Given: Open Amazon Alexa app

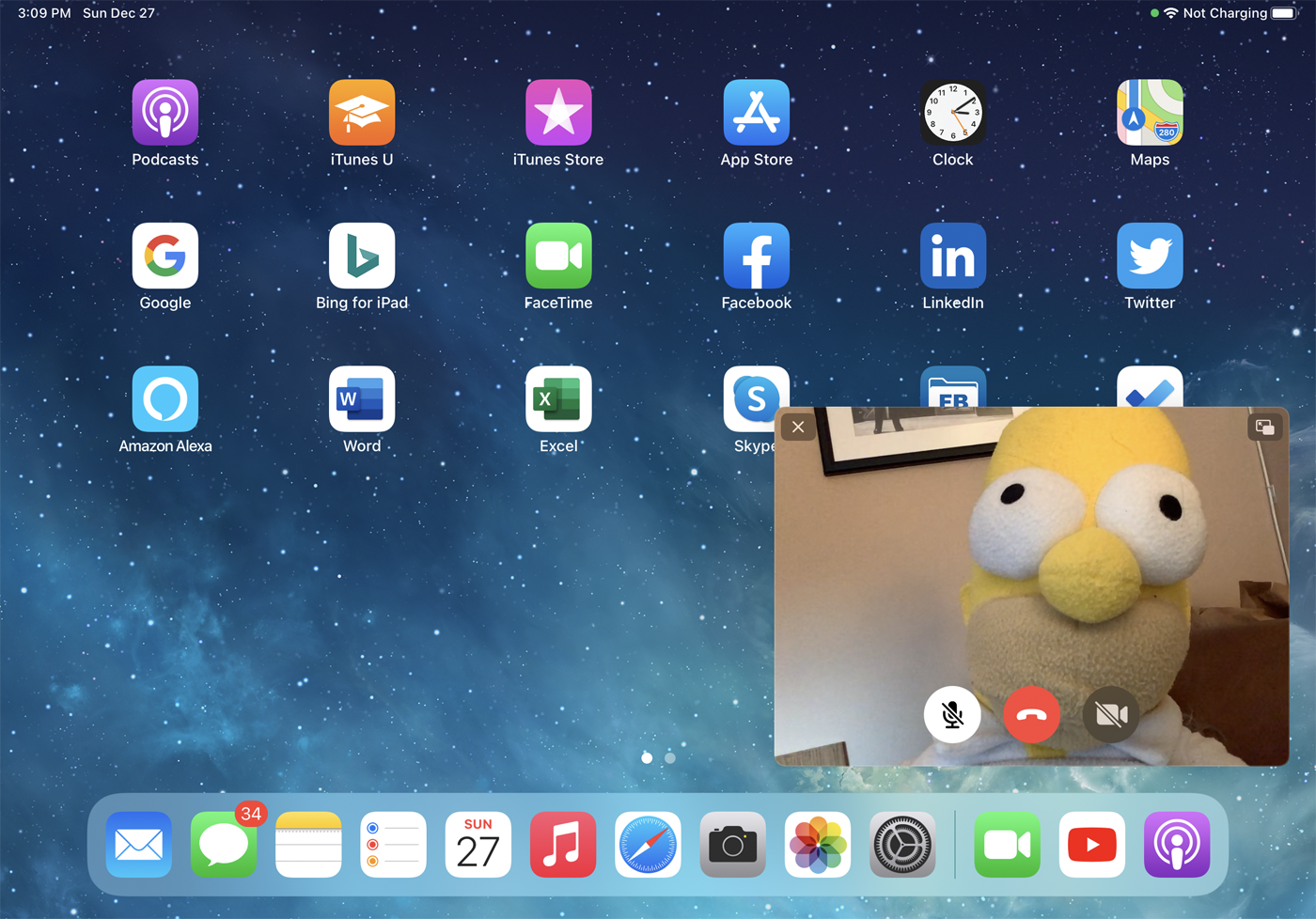Looking at the screenshot, I should 165,398.
